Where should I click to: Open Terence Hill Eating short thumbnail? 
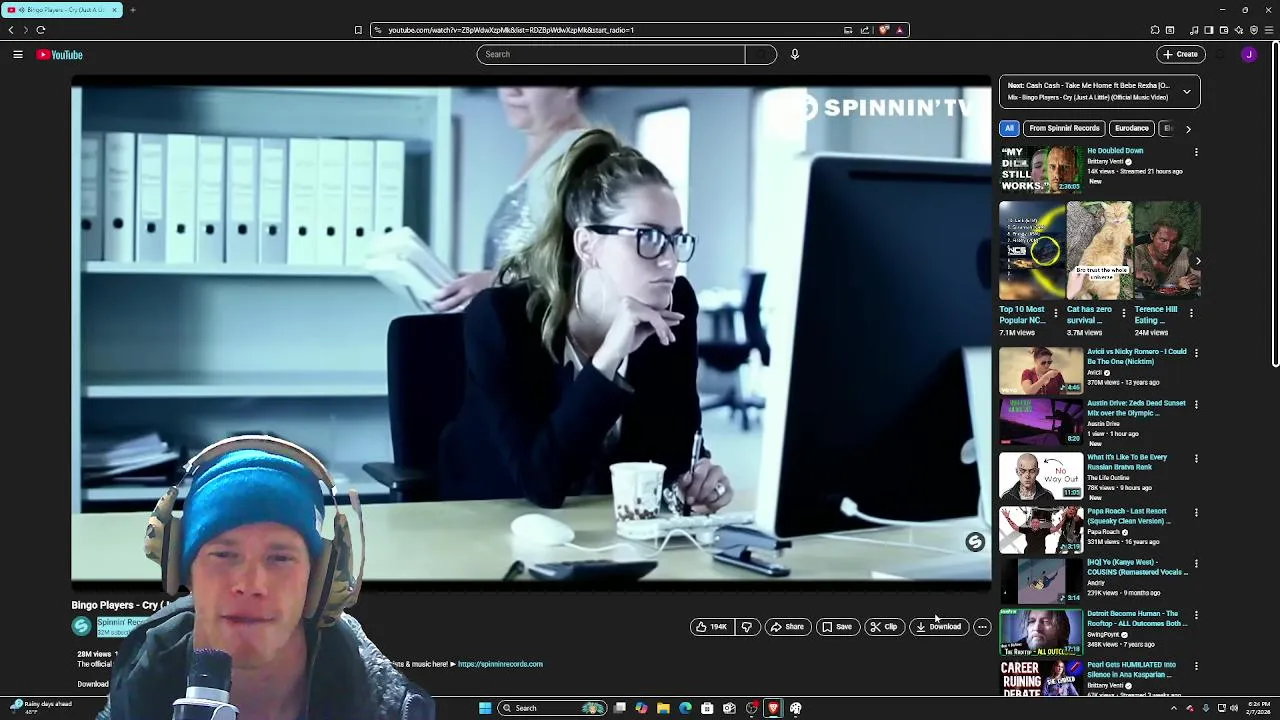click(x=1167, y=251)
